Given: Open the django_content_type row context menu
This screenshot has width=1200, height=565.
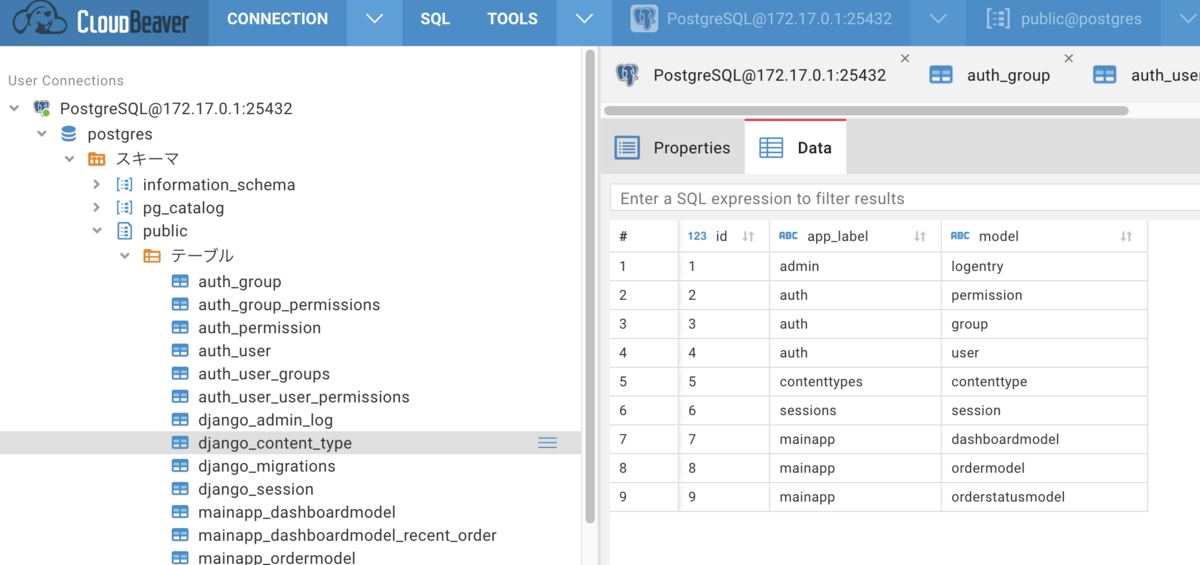Looking at the screenshot, I should point(547,443).
